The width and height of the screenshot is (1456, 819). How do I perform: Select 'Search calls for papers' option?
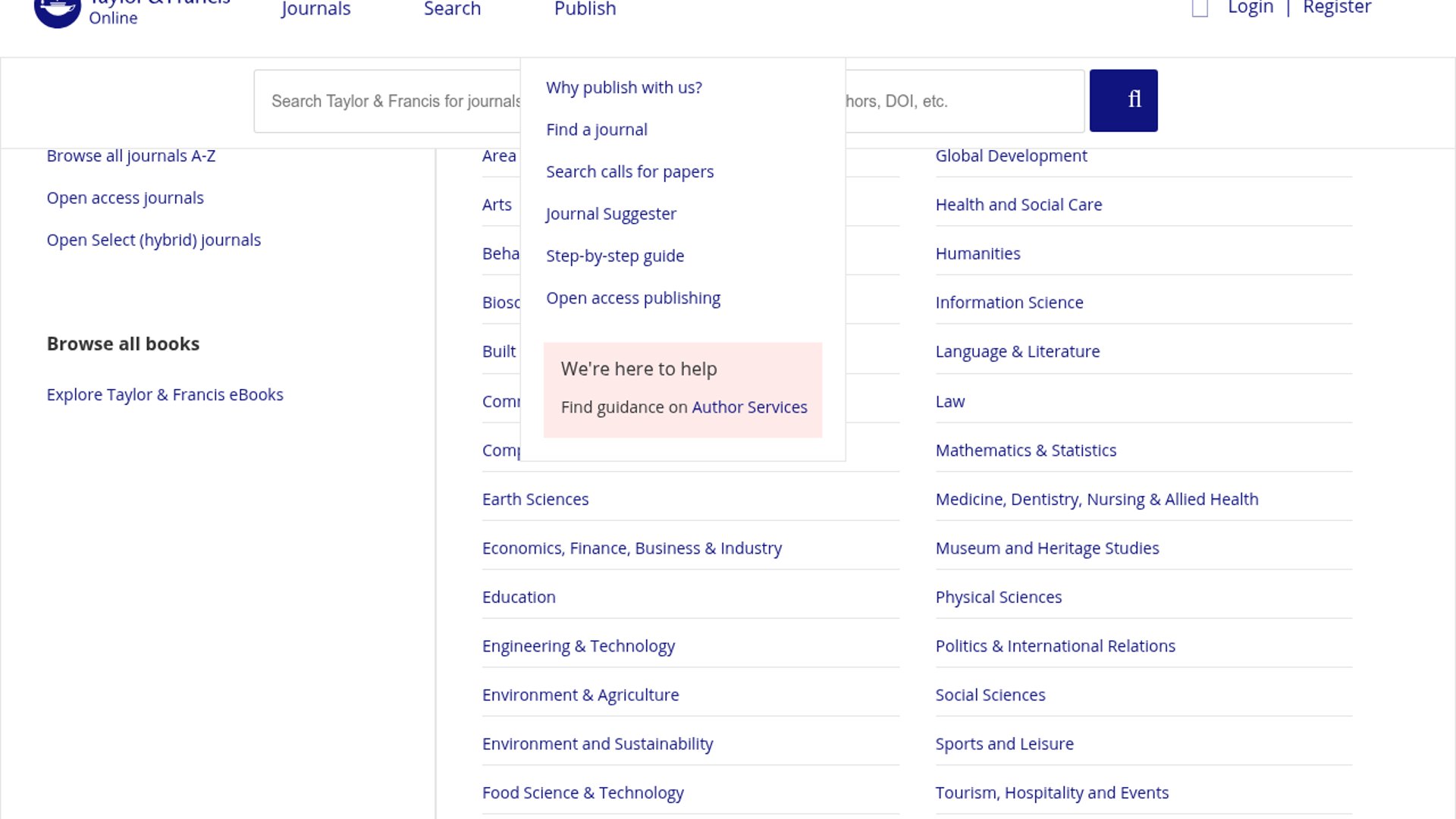pos(629,171)
